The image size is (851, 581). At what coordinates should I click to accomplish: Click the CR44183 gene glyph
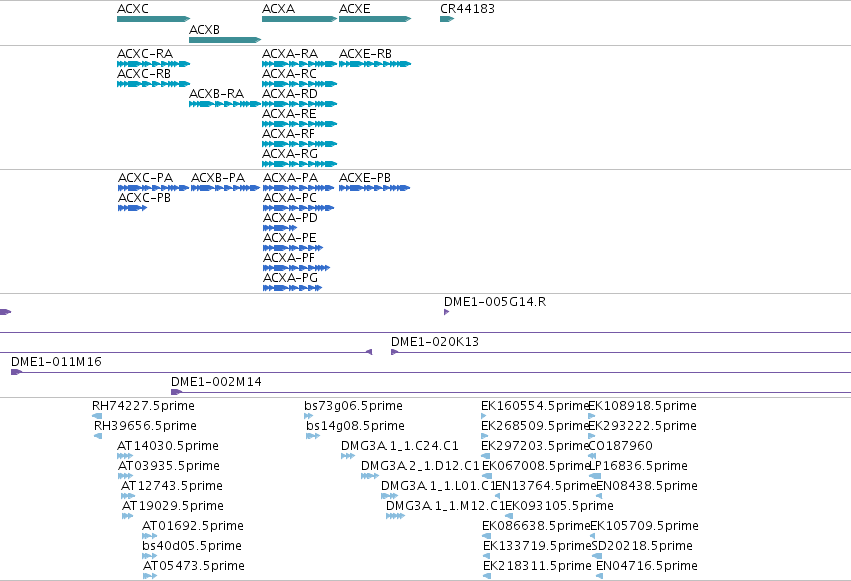pos(447,19)
